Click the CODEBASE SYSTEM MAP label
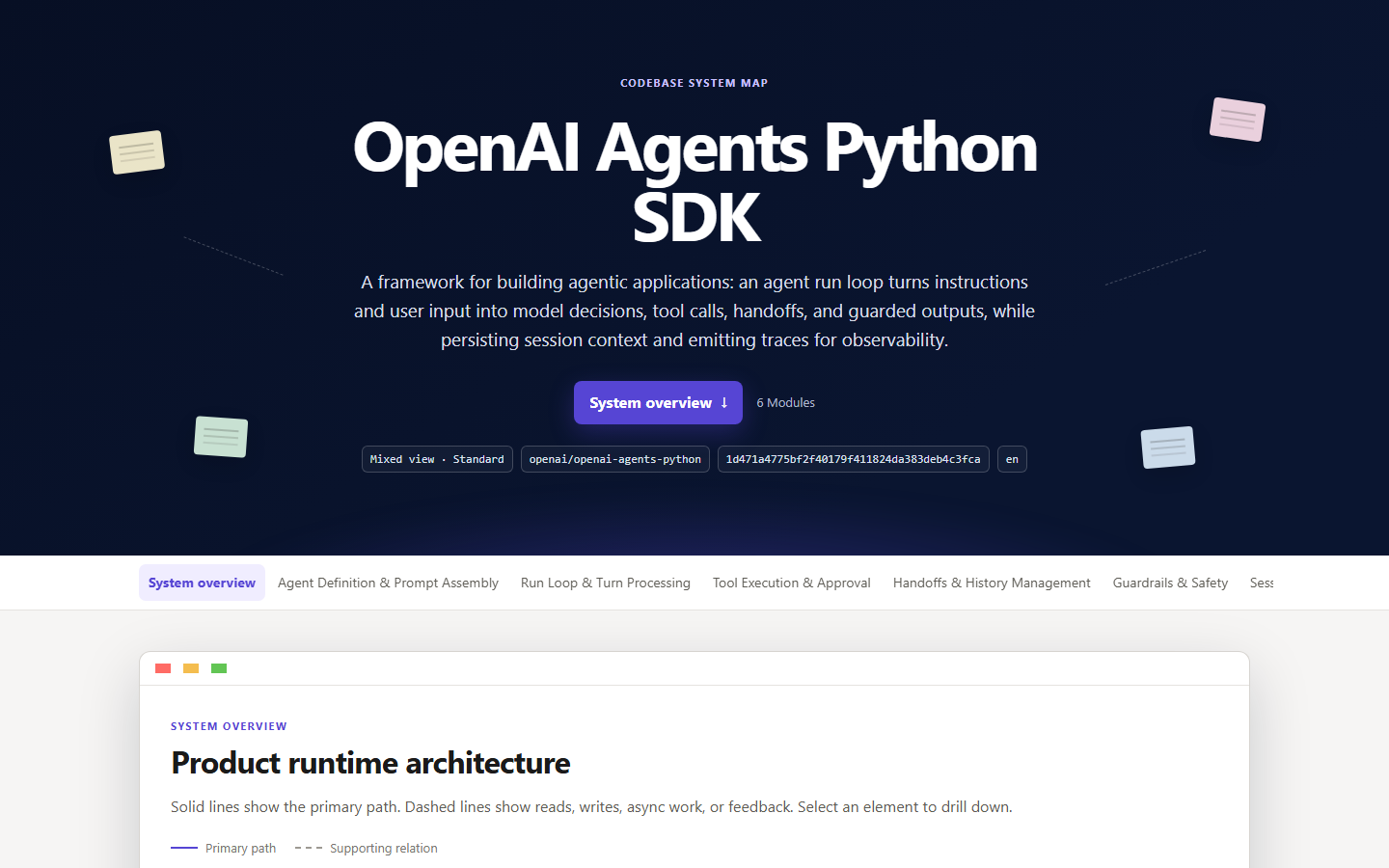The image size is (1389, 868). (x=694, y=83)
